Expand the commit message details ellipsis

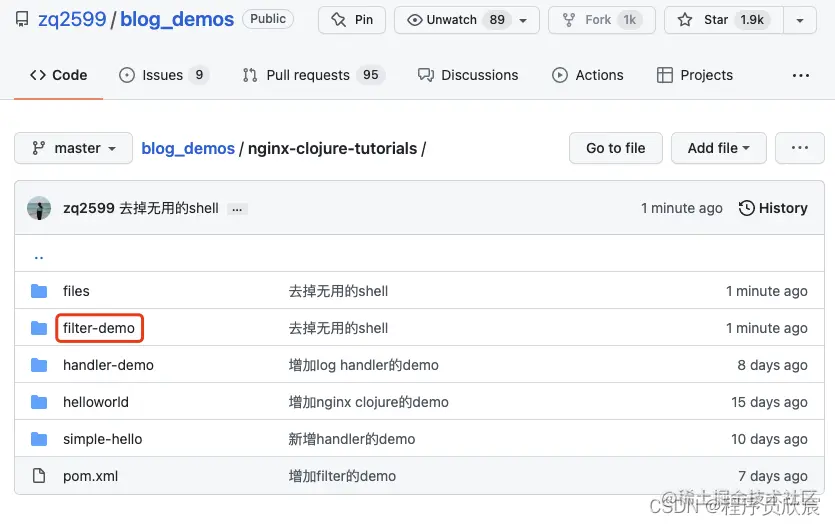[237, 209]
